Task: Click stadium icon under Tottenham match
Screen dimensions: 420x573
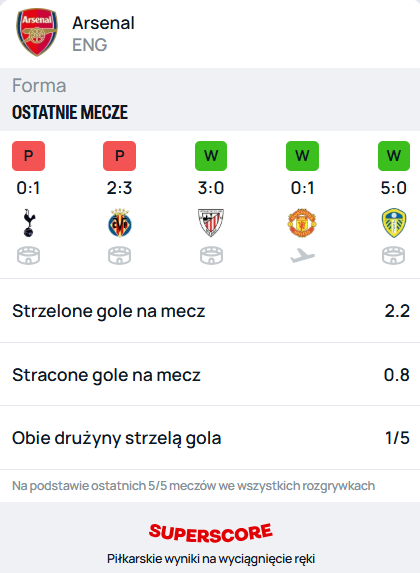Action: tap(29, 255)
